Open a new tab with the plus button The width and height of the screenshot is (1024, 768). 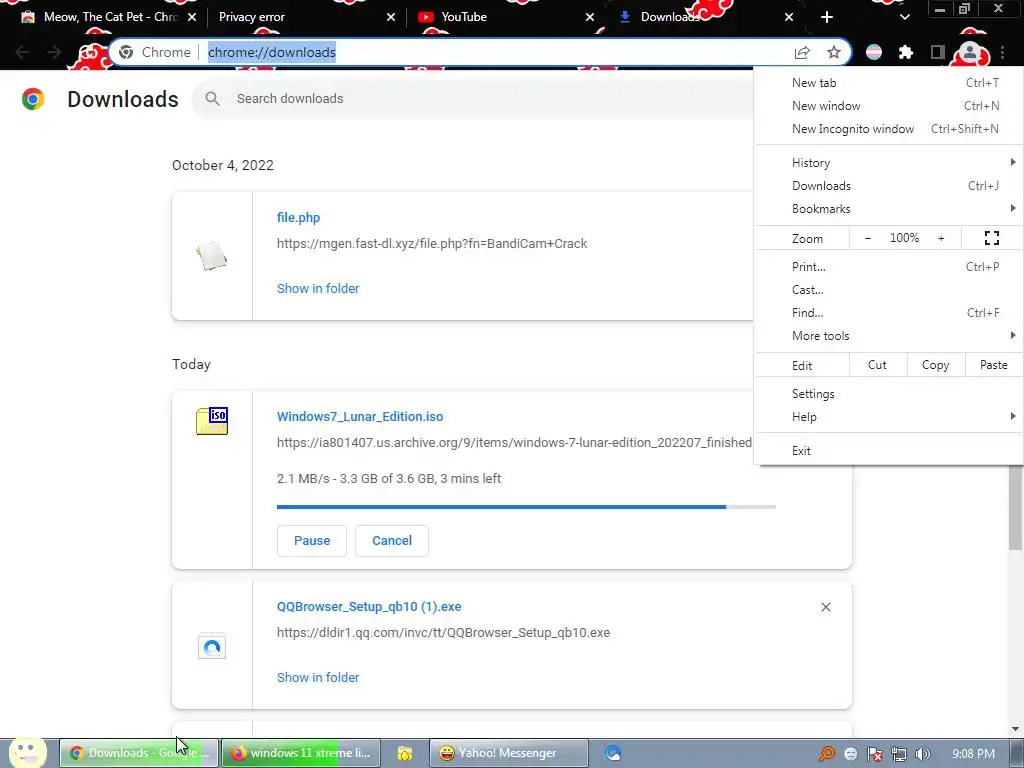pos(827,17)
